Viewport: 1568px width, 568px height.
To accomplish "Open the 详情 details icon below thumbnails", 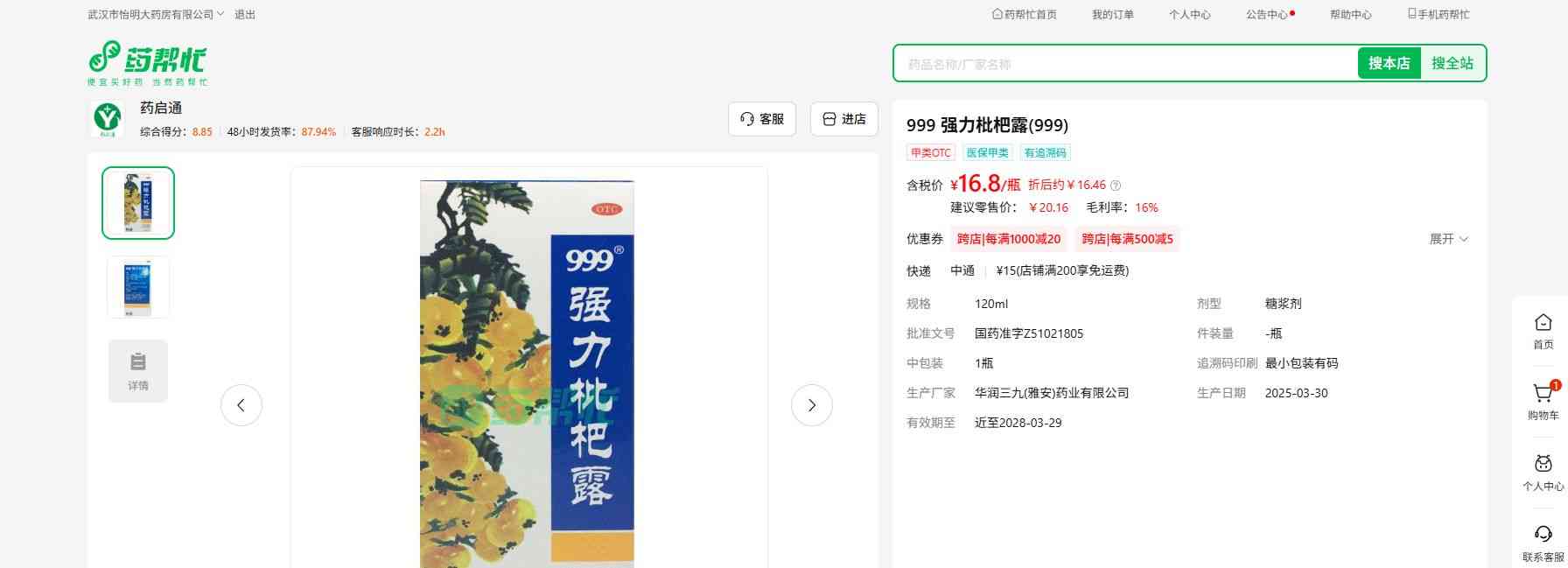I will tap(138, 371).
